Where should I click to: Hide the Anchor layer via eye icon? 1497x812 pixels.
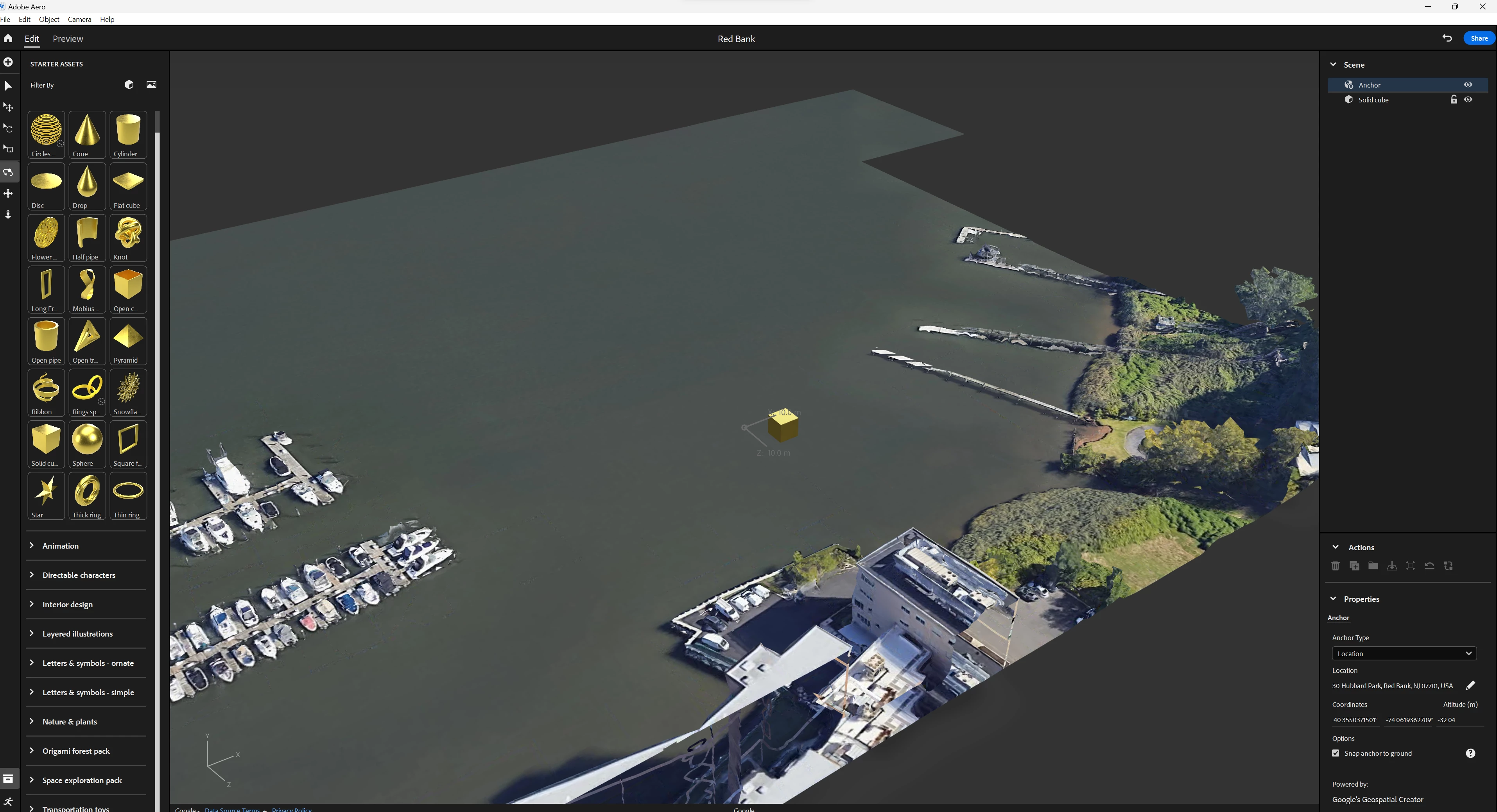pos(1468,85)
